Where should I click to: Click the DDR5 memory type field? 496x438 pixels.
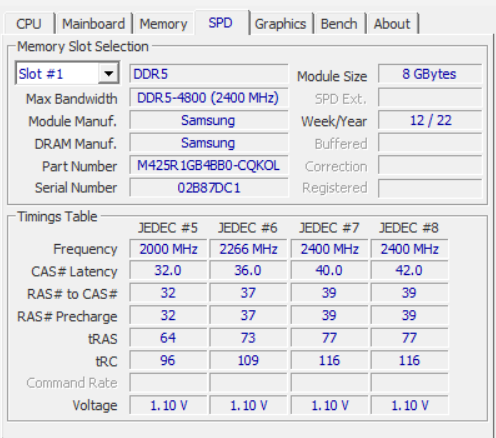tap(209, 74)
